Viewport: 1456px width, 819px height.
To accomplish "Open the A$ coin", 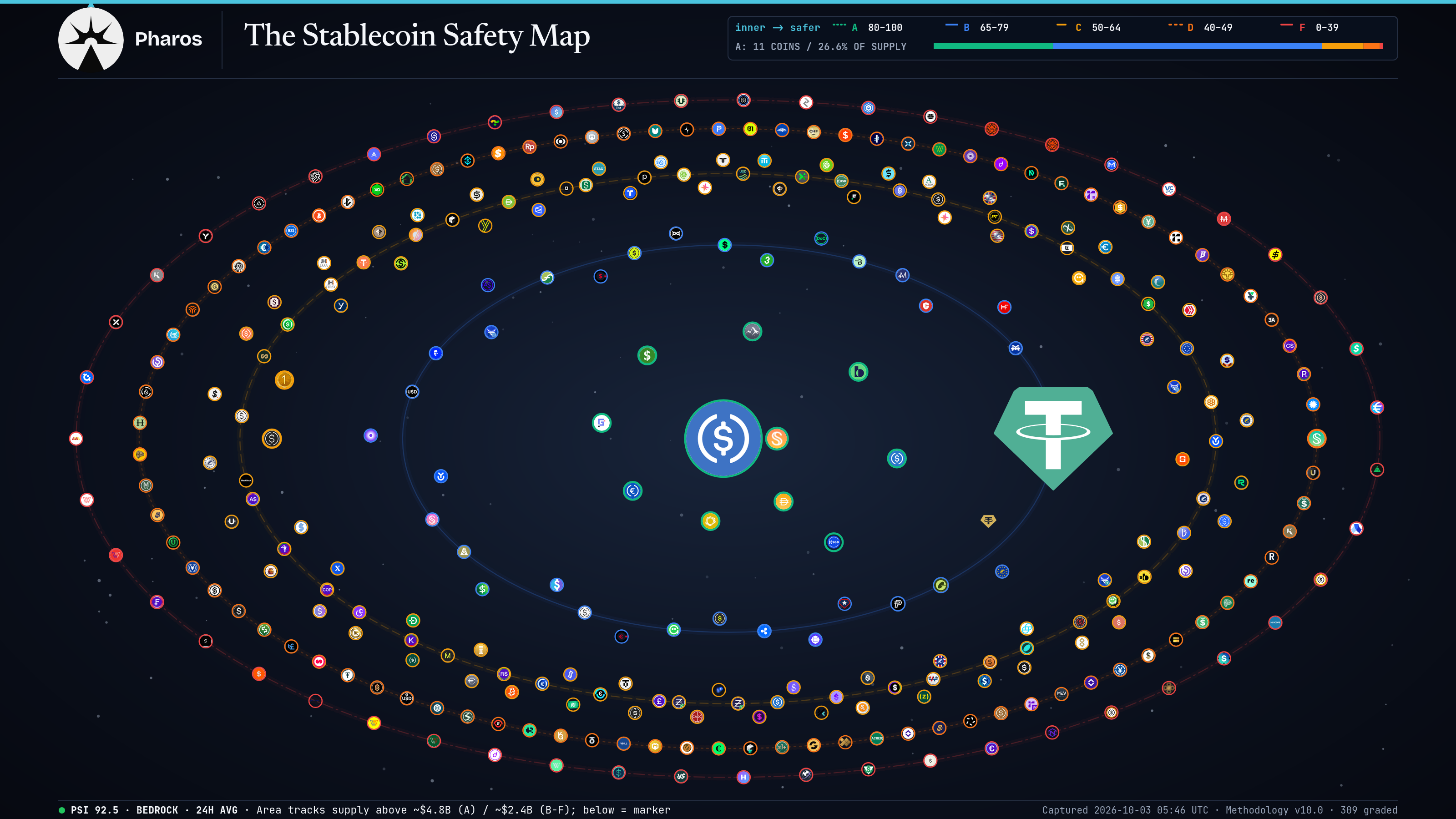I will 253,499.
